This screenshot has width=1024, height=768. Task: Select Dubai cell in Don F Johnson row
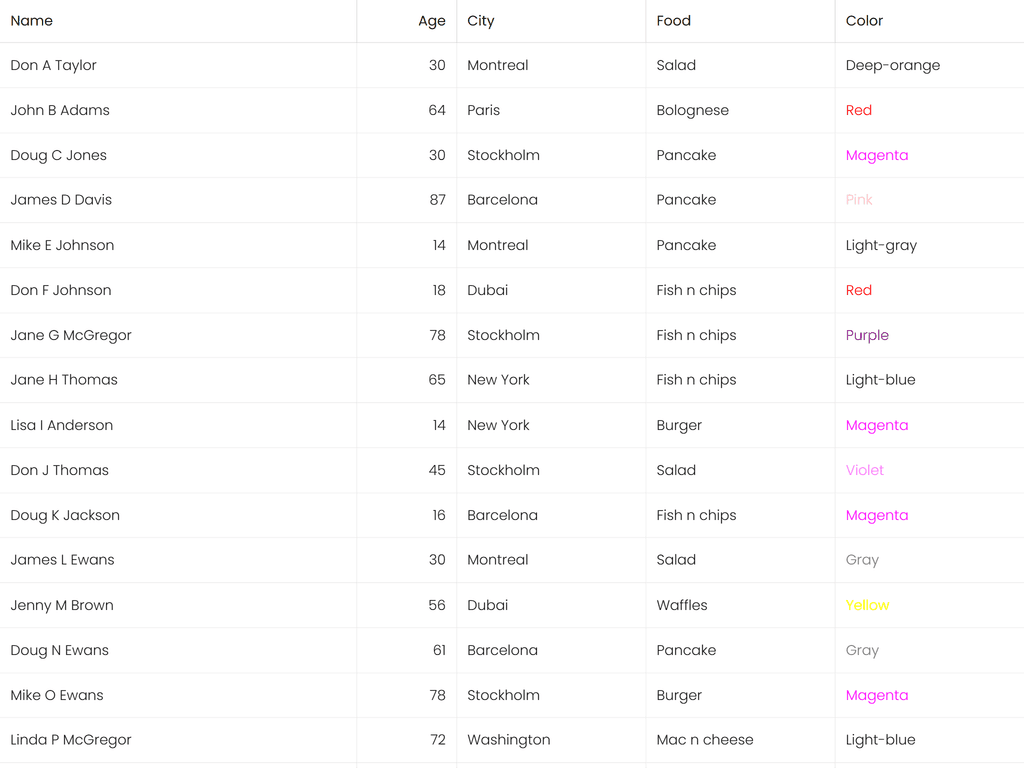(x=488, y=291)
